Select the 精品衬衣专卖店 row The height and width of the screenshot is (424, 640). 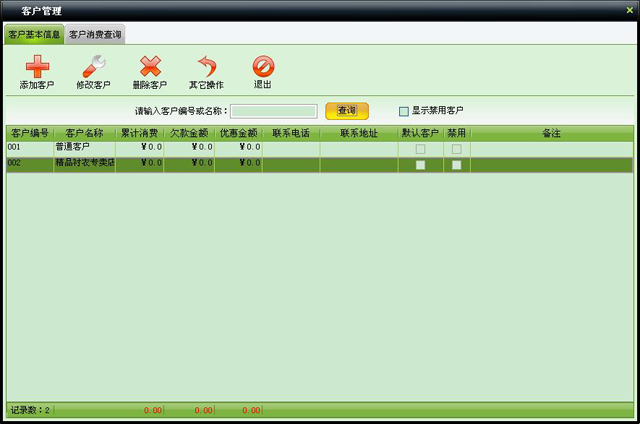point(84,164)
